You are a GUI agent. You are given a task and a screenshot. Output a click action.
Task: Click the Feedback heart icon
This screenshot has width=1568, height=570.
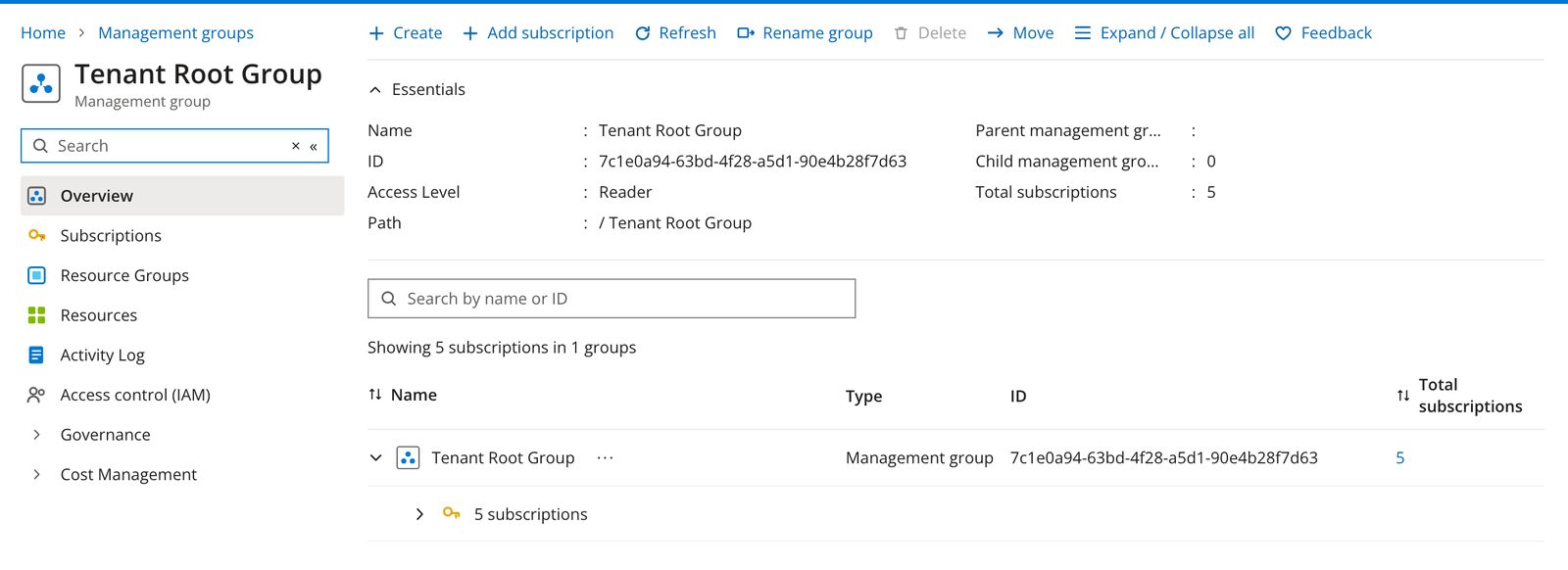[1283, 33]
